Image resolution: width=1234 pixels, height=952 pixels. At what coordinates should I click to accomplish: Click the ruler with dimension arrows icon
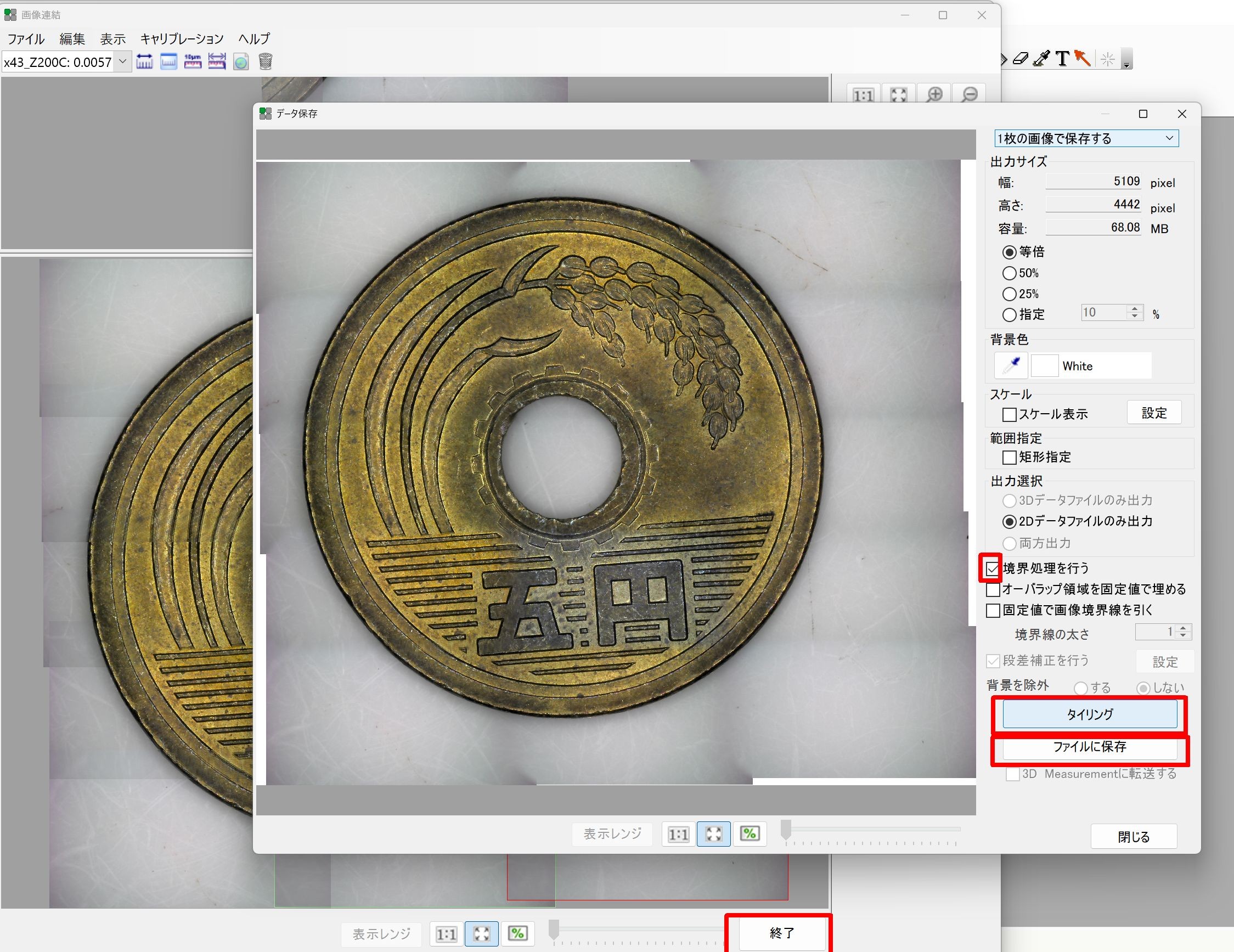217,61
